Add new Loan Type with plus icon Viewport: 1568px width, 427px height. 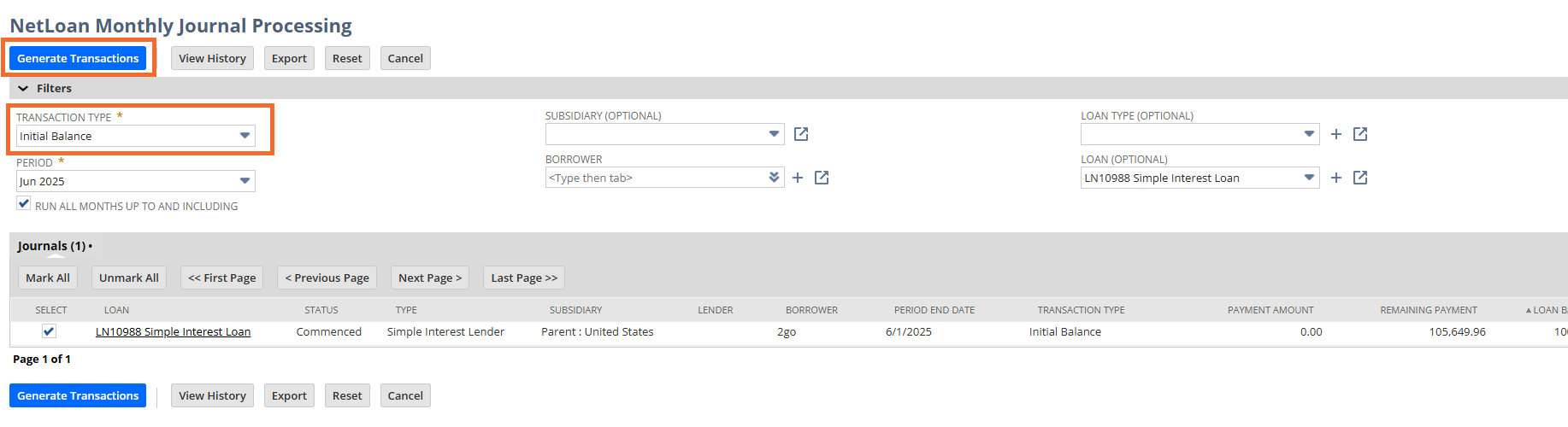pyautogui.click(x=1336, y=134)
